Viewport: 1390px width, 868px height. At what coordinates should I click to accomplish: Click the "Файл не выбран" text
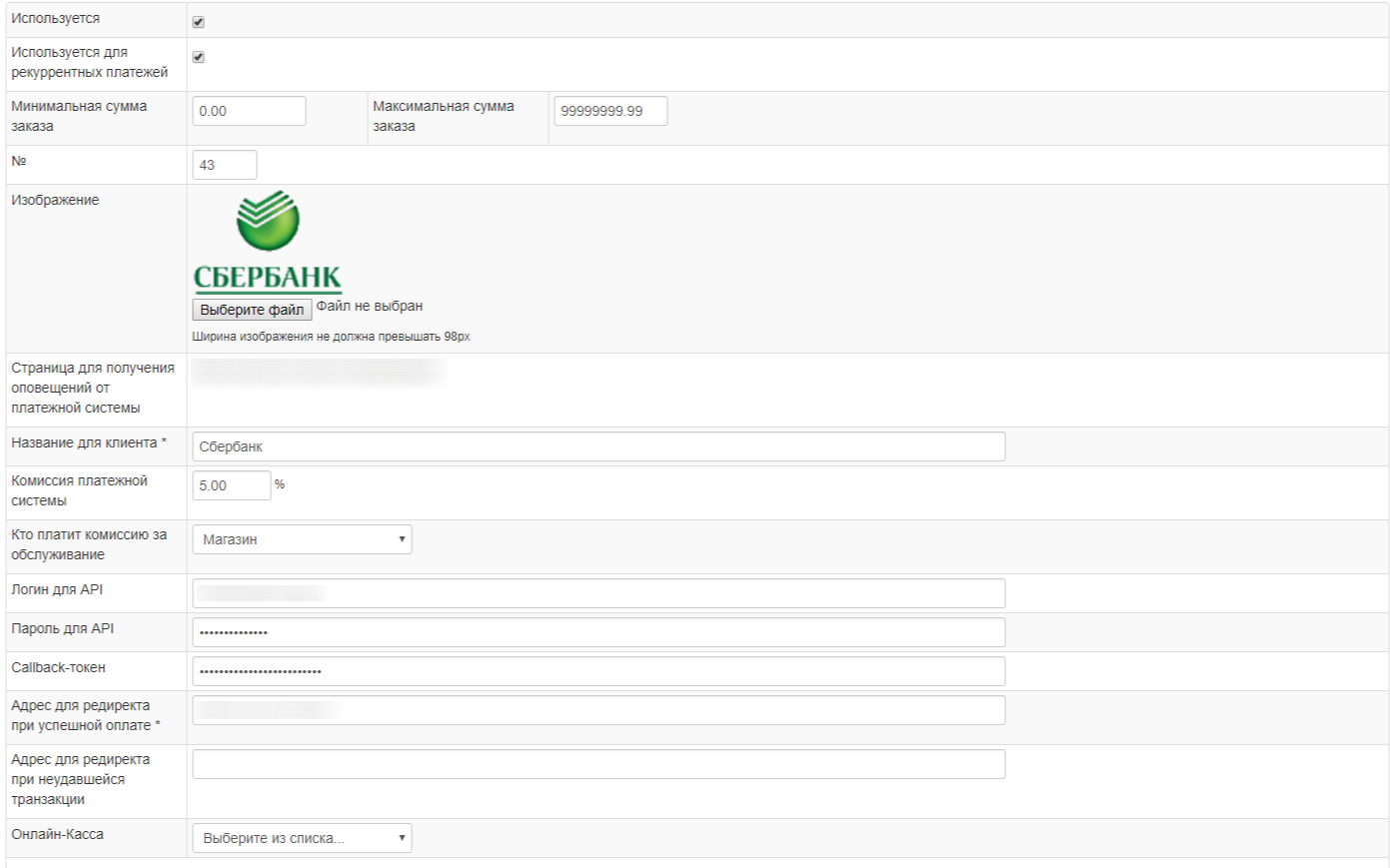[369, 307]
